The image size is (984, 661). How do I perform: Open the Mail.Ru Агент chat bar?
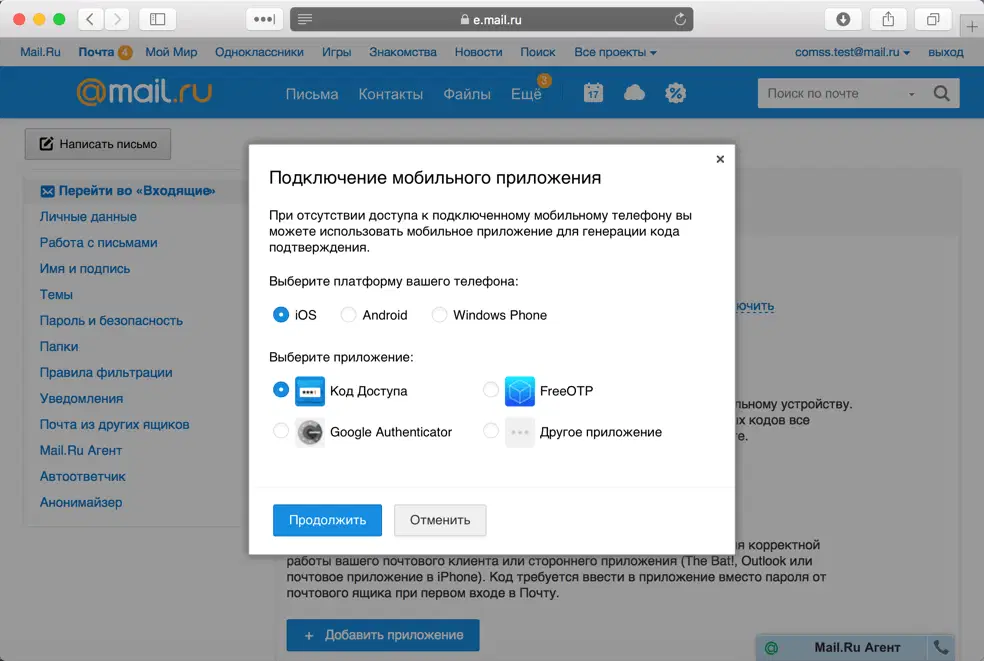857,647
